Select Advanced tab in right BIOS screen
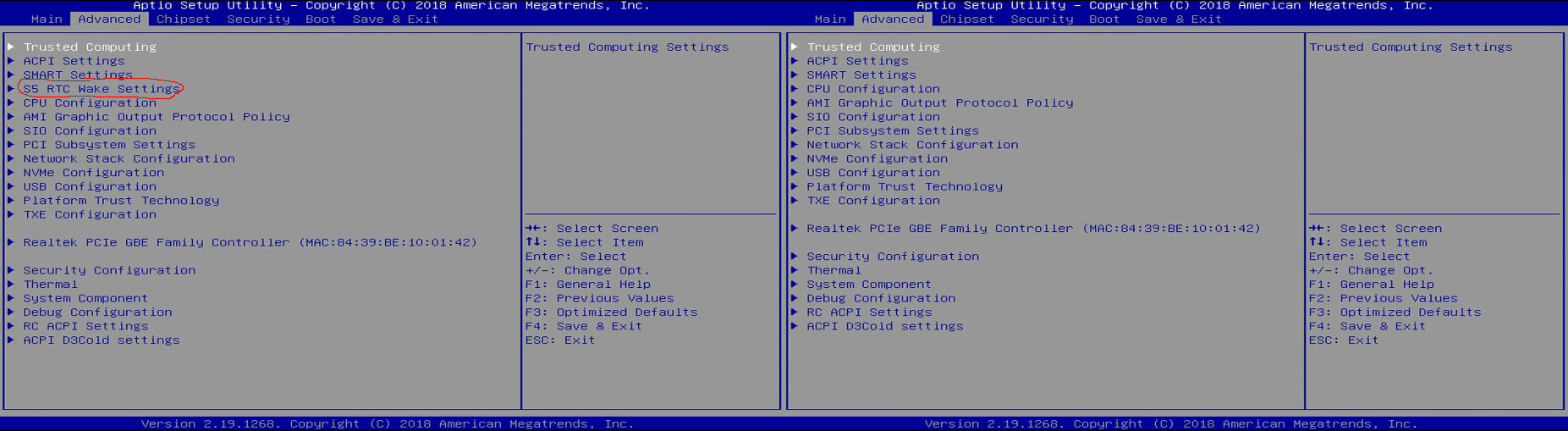Image resolution: width=1568 pixels, height=431 pixels. pyautogui.click(x=893, y=19)
